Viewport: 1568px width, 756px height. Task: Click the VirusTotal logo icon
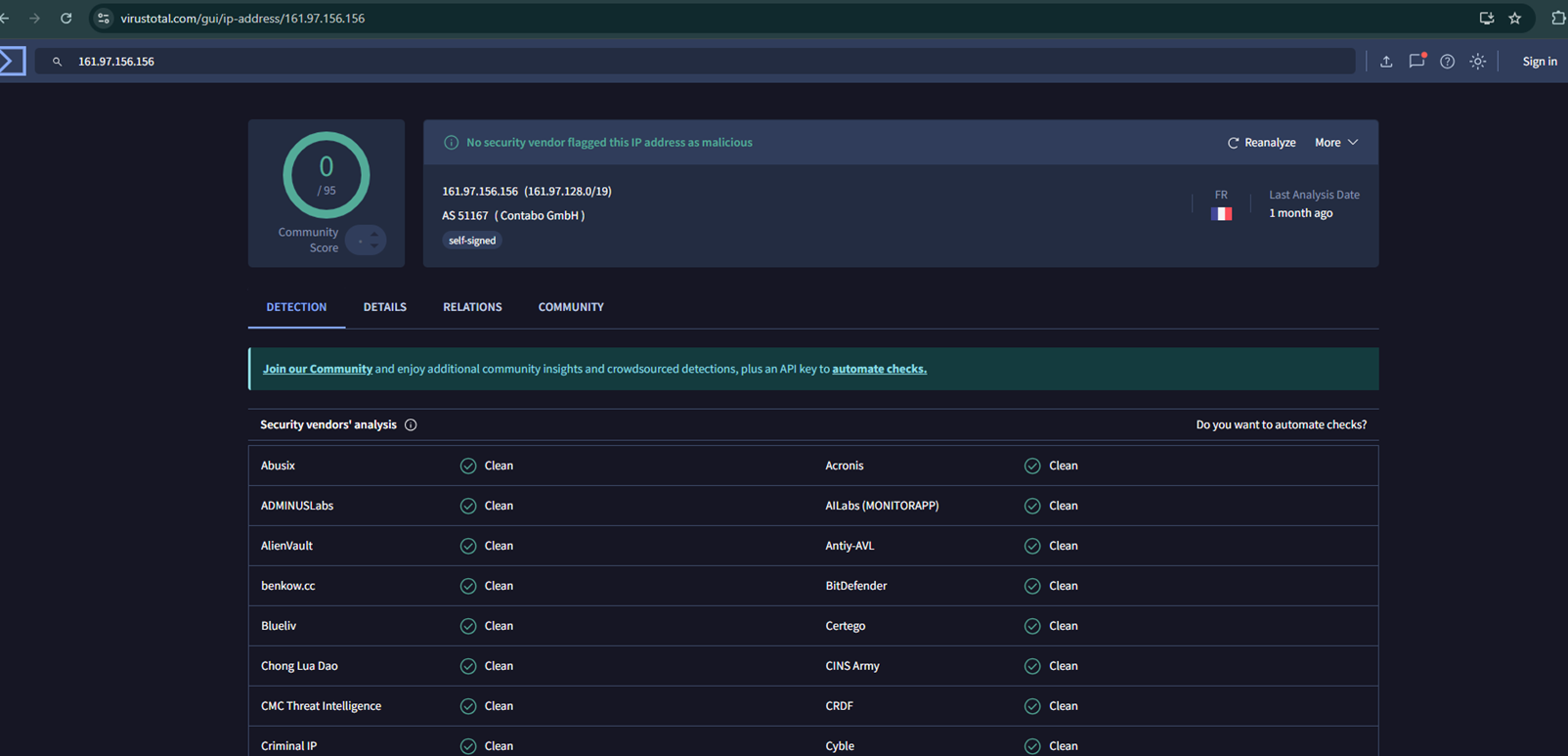coord(12,61)
